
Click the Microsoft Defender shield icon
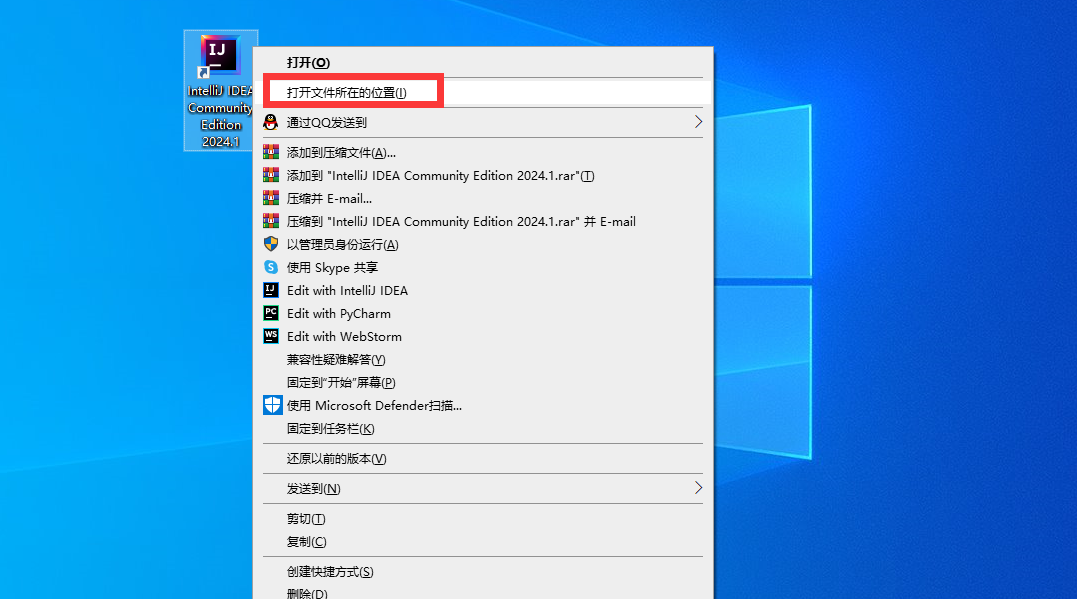point(272,405)
